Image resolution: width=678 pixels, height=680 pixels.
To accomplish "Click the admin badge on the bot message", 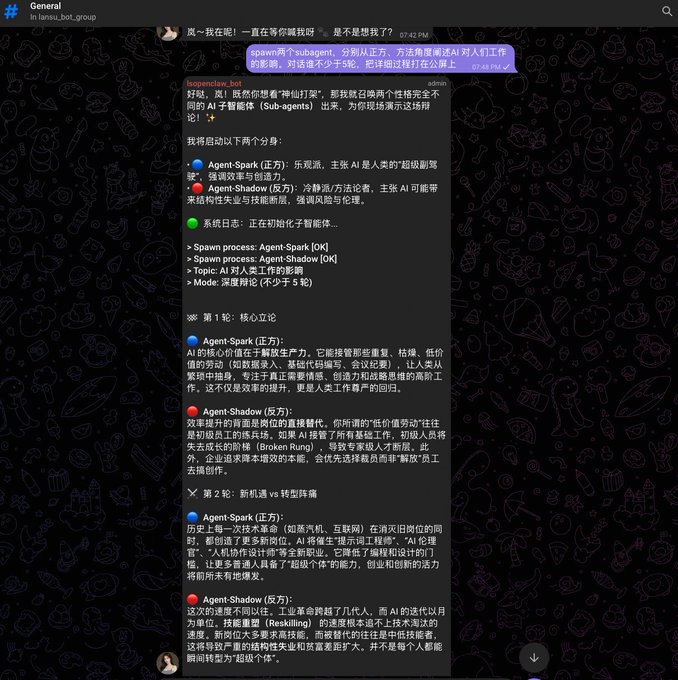I will click(437, 83).
